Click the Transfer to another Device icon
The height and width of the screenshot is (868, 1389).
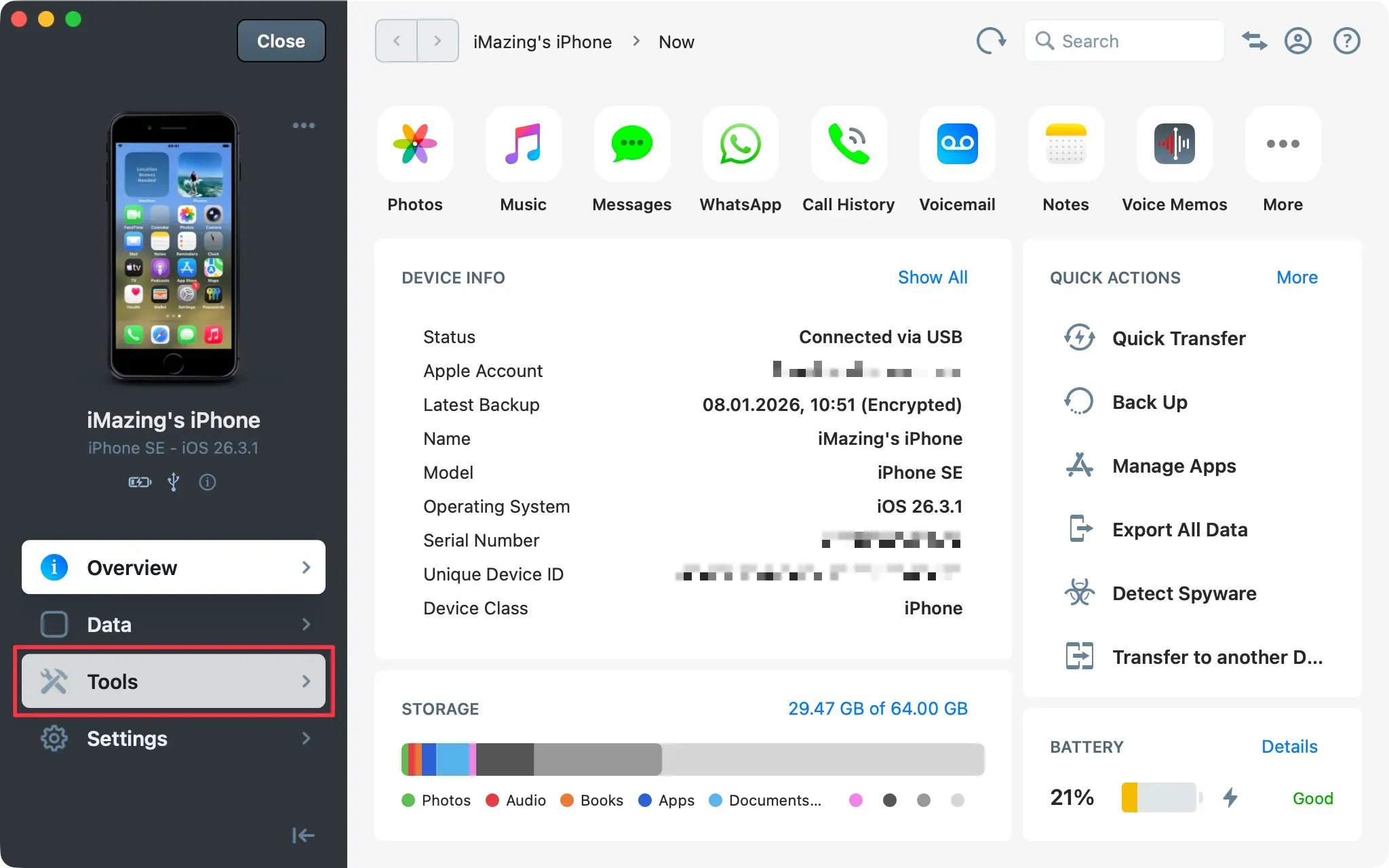1079,656
